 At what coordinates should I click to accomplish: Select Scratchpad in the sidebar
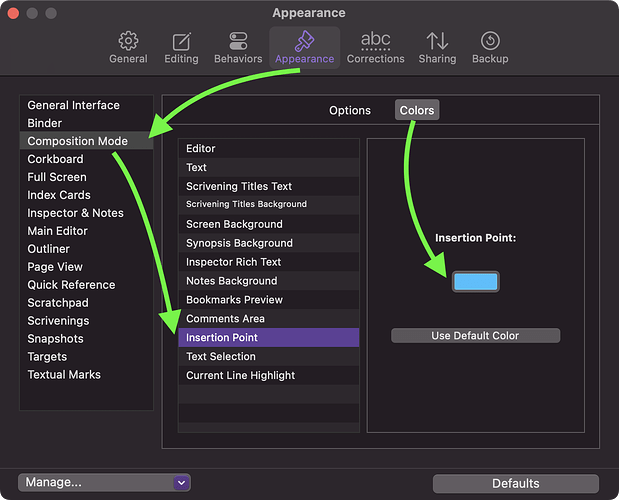[x=86, y=303]
